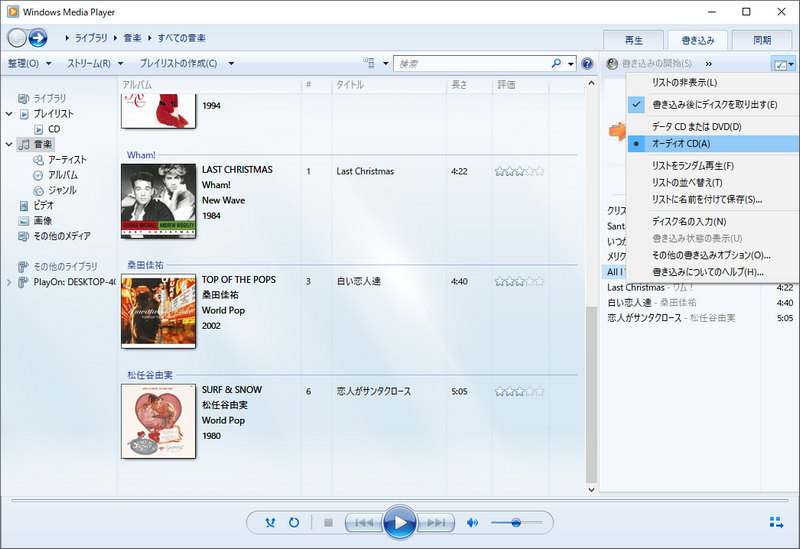Click the forward navigation arrow button
The image size is (800, 549).
(x=38, y=38)
